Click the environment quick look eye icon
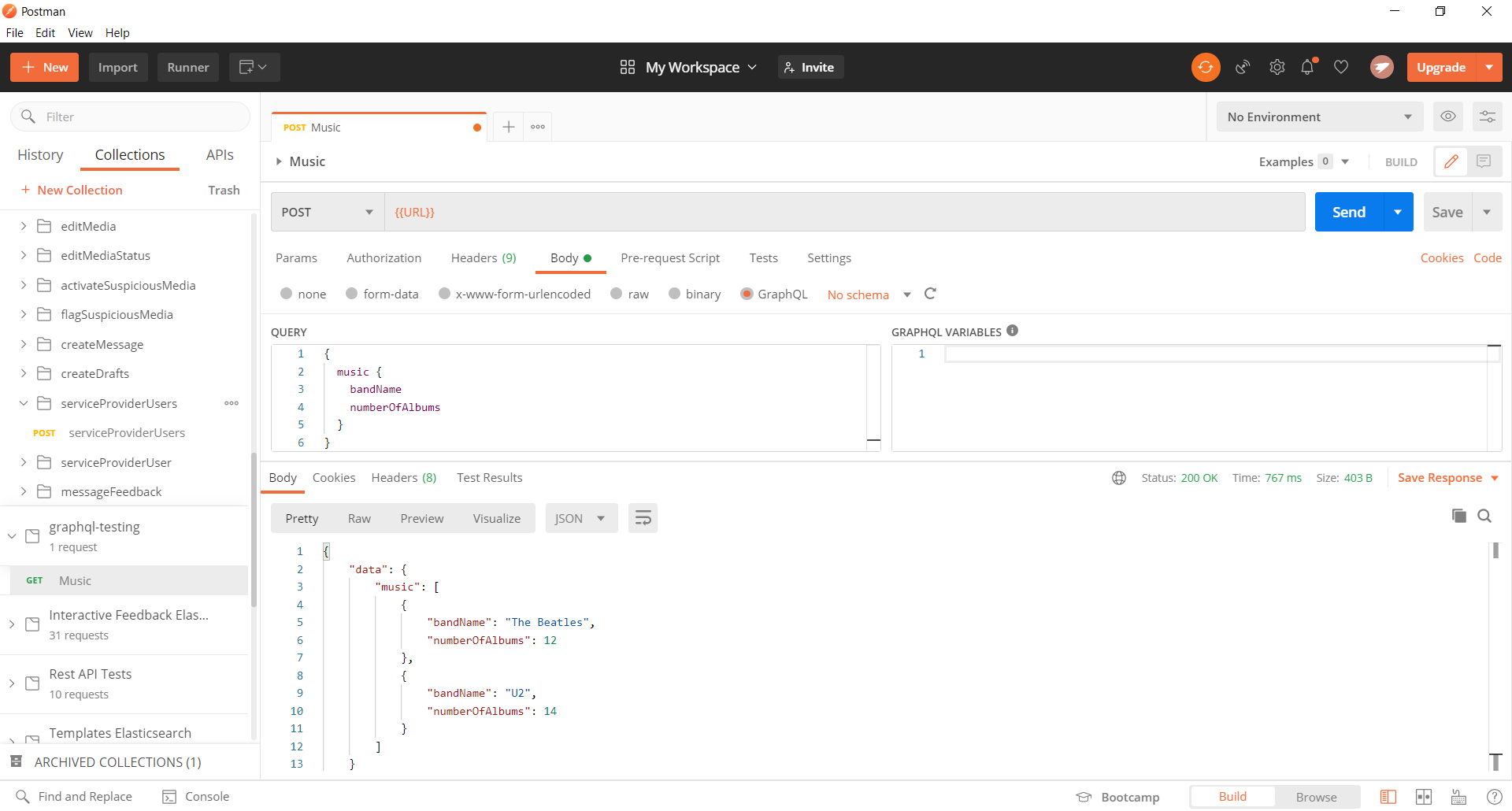Screen dimensions: 1512x811 [x=1448, y=117]
